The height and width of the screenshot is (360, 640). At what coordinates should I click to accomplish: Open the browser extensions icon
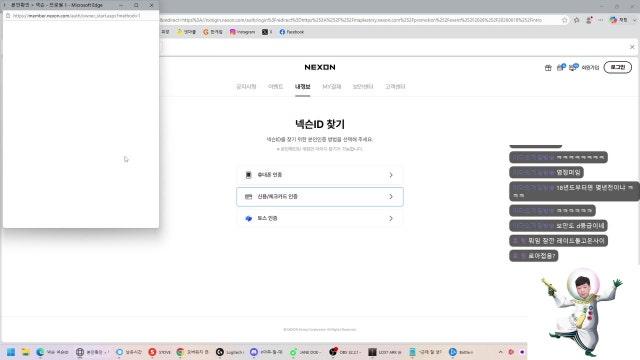pyautogui.click(x=576, y=20)
